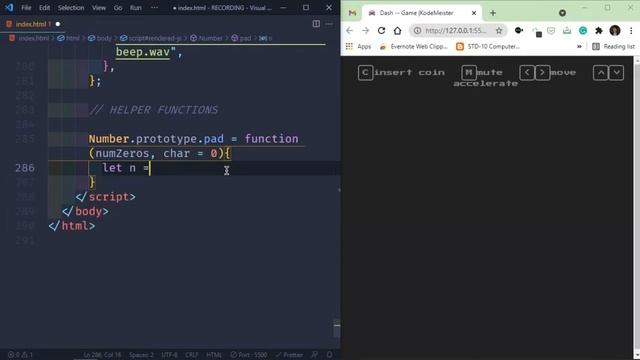Split the VS Code editor right
The image size is (640, 360).
click(x=316, y=24)
